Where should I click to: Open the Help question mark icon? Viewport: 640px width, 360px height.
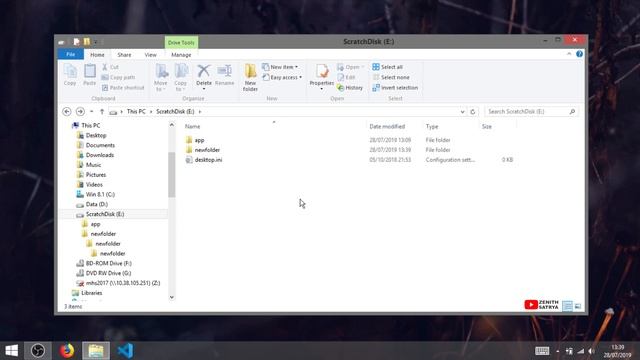(579, 54)
